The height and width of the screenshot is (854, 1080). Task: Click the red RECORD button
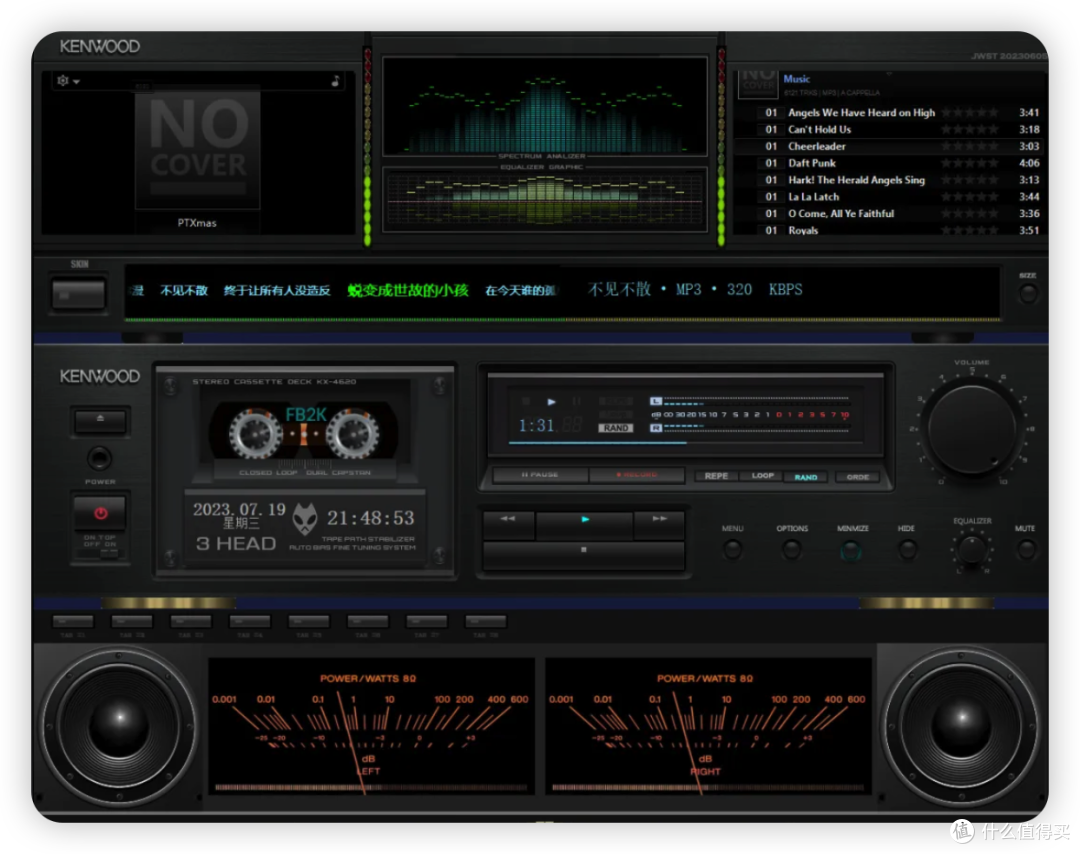637,475
